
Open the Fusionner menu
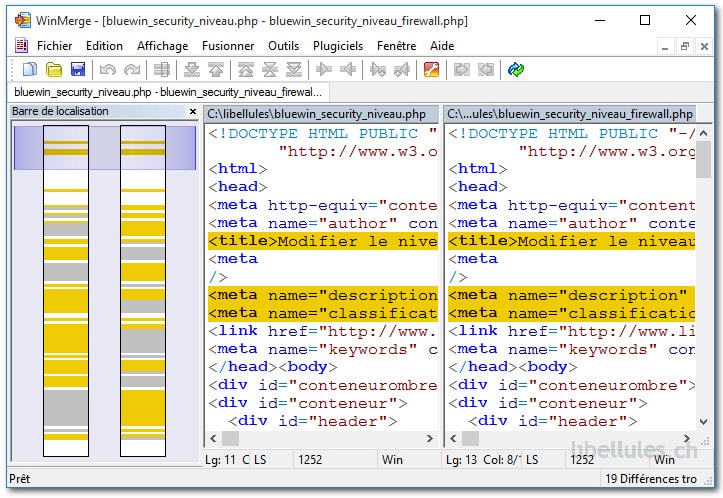pyautogui.click(x=228, y=46)
